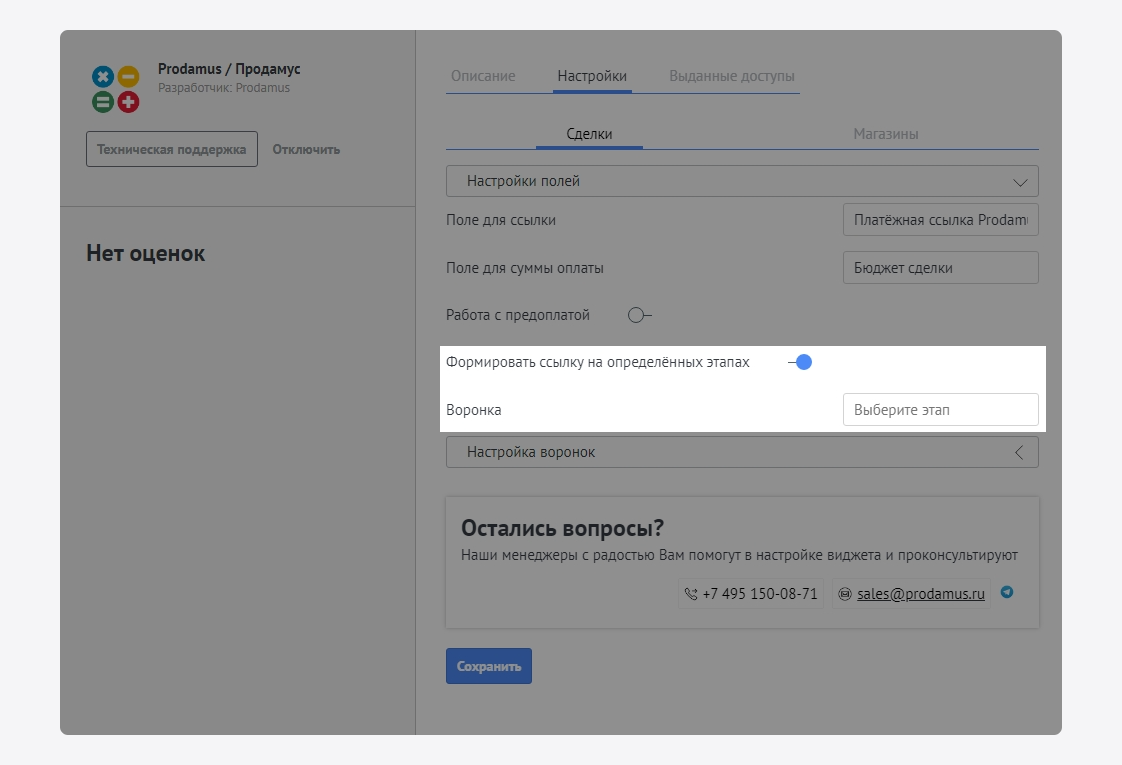1122x765 pixels.
Task: Open the Поле для ссылки dropdown
Action: (940, 220)
